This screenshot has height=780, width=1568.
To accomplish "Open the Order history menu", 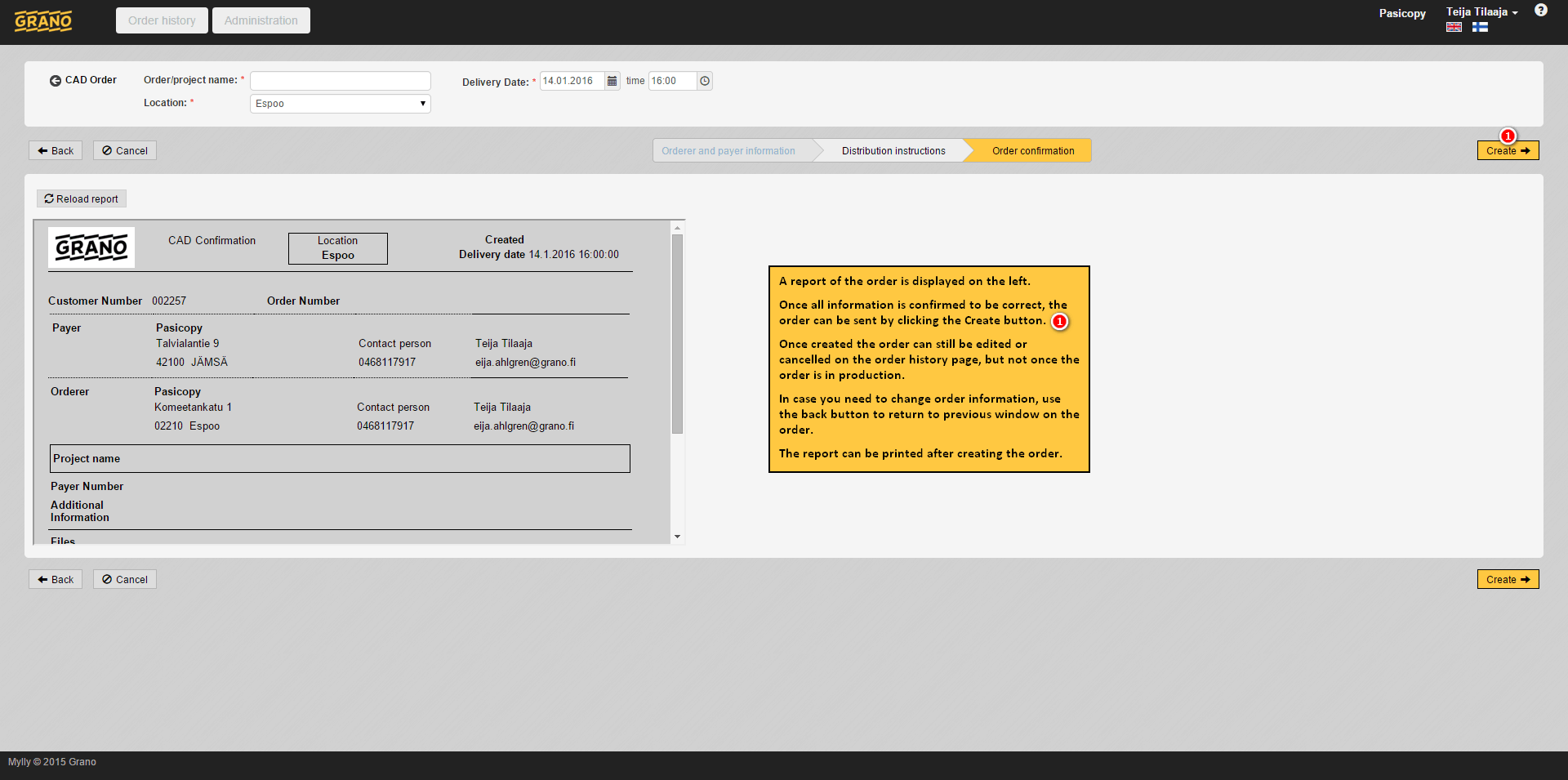I will pyautogui.click(x=162, y=20).
